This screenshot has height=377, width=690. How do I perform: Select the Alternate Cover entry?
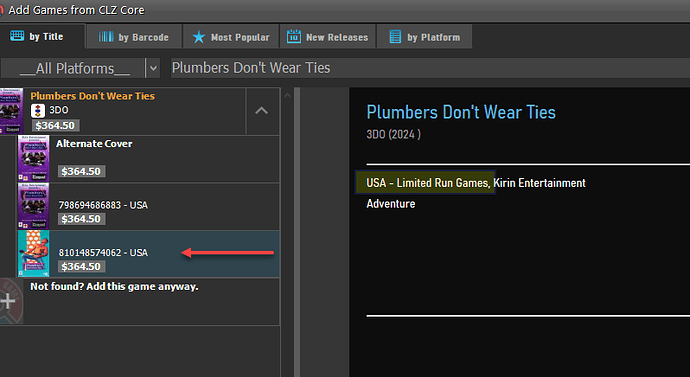148,159
